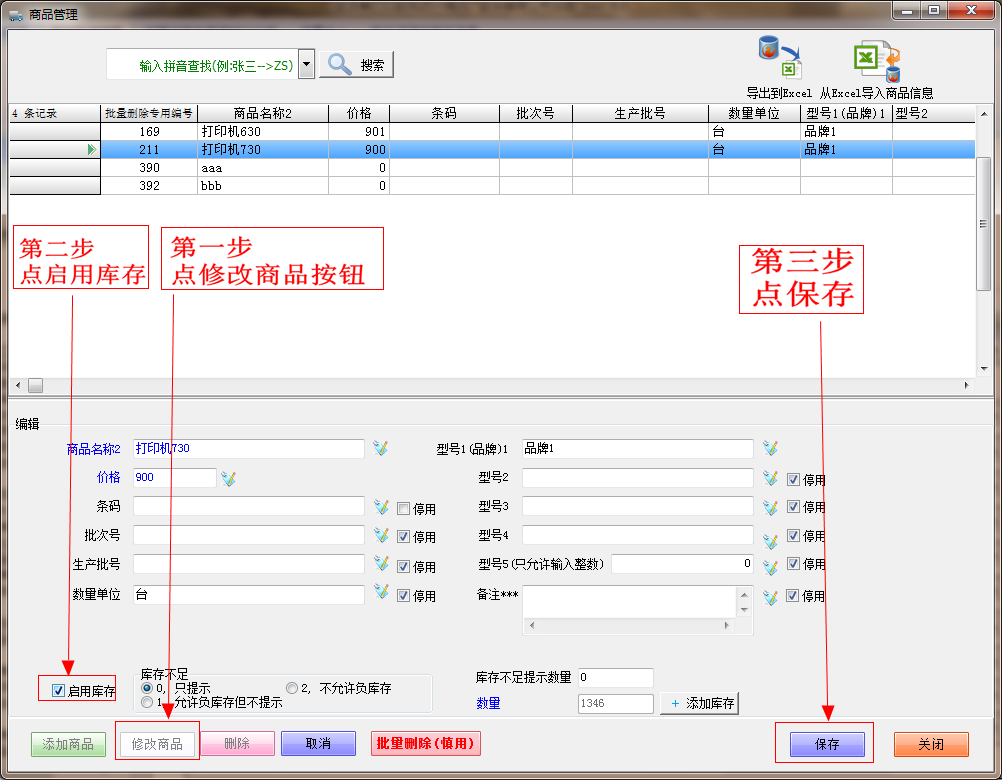The image size is (1002, 780).
Task: Click price cell 901 in table
Action: (359, 132)
